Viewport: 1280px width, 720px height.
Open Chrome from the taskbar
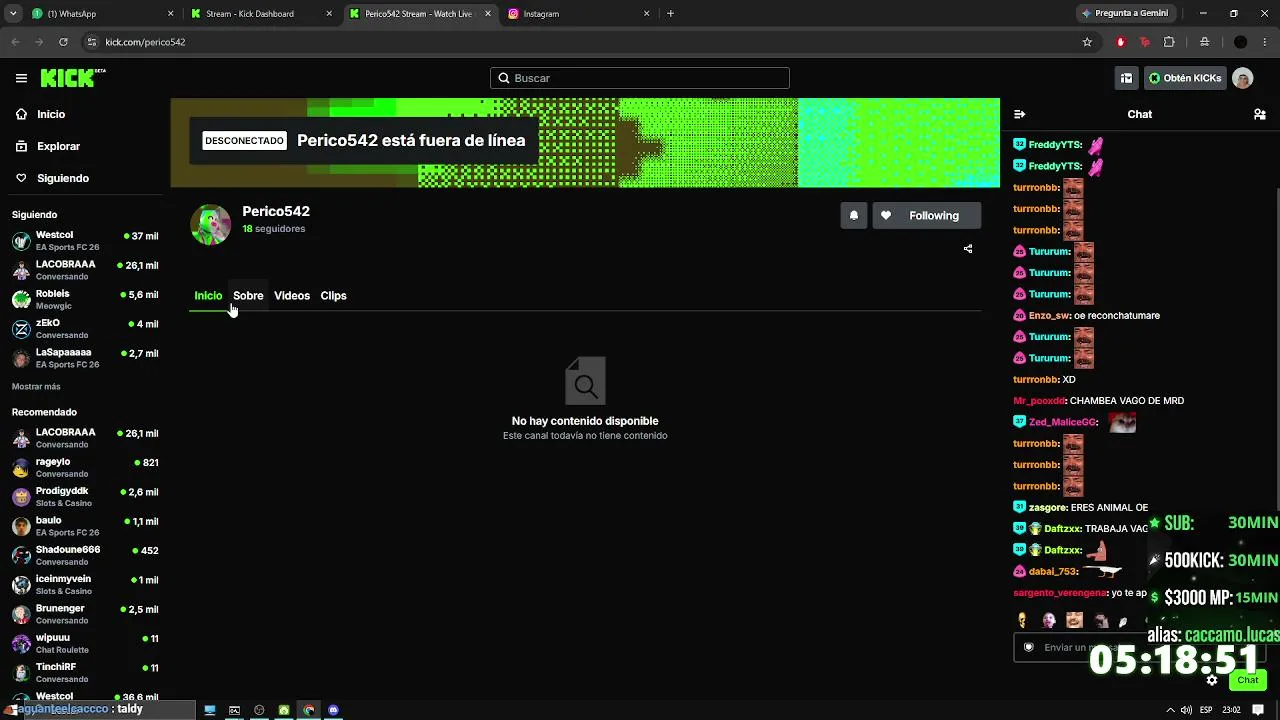(x=309, y=710)
